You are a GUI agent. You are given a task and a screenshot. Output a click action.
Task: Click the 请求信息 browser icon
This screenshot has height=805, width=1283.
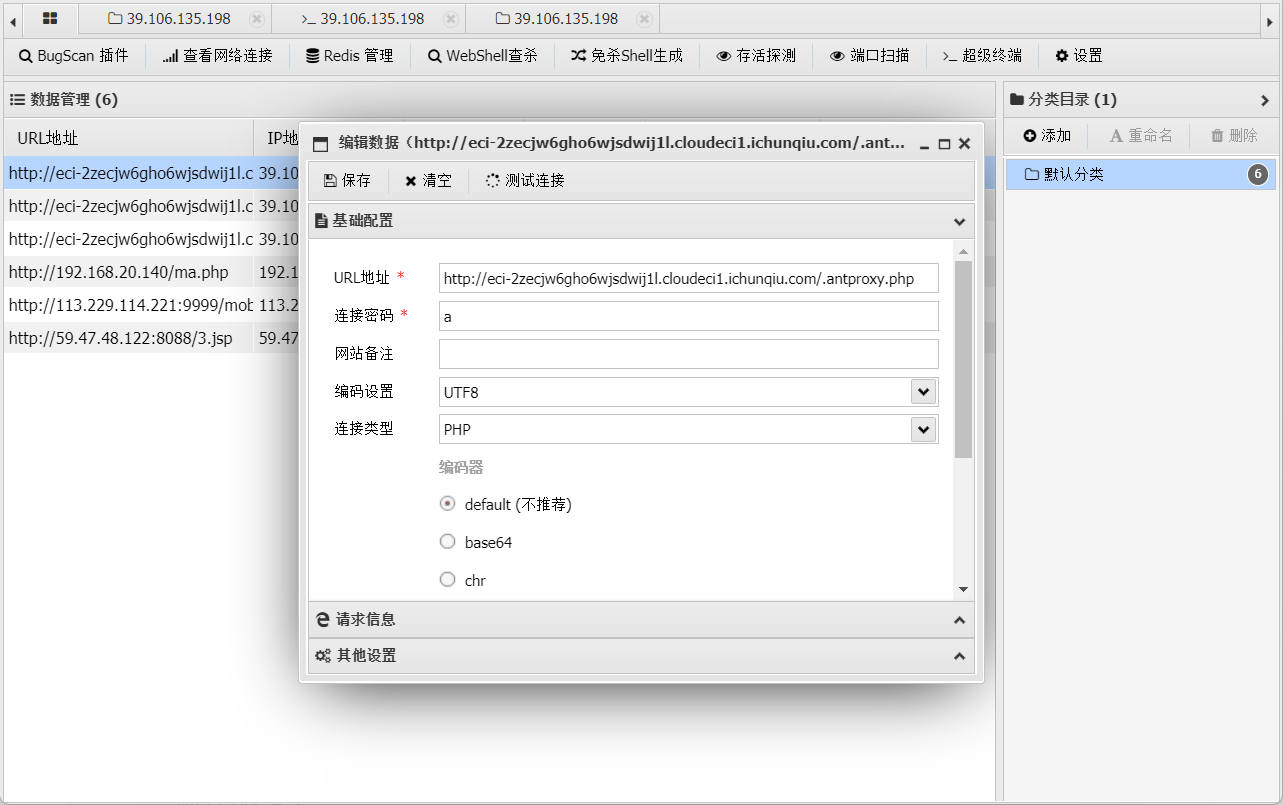(x=322, y=620)
